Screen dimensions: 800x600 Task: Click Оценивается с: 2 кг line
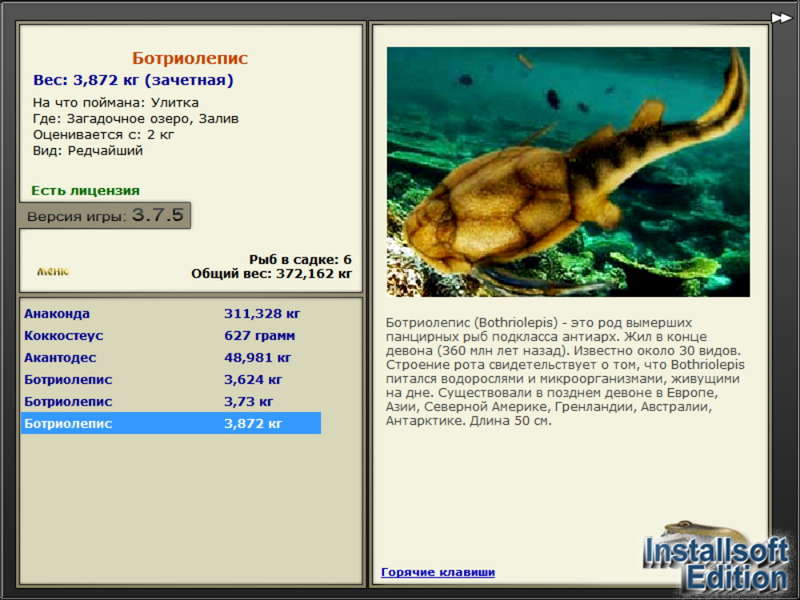click(104, 135)
